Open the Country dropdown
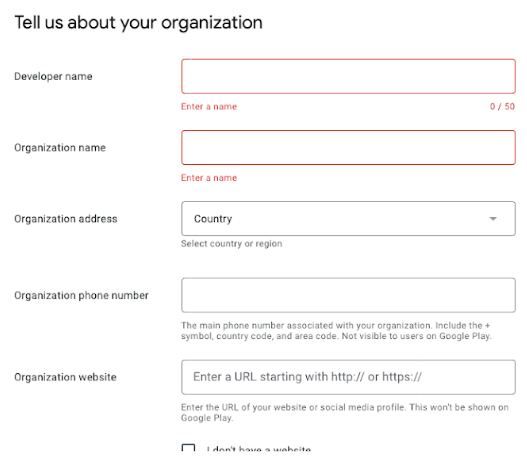The height and width of the screenshot is (461, 527). point(348,218)
